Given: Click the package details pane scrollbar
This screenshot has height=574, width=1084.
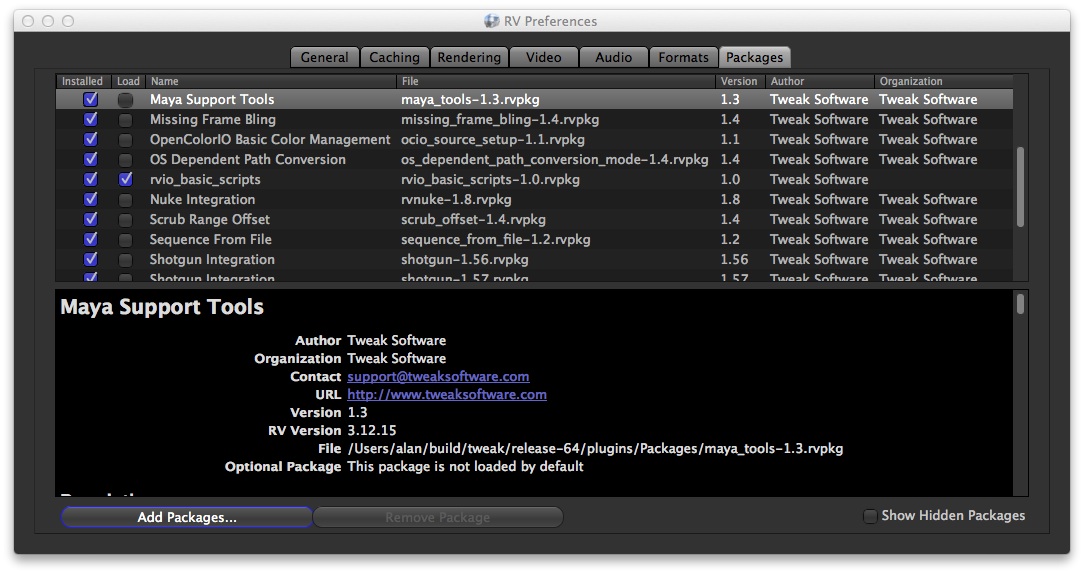Looking at the screenshot, I should (1020, 304).
